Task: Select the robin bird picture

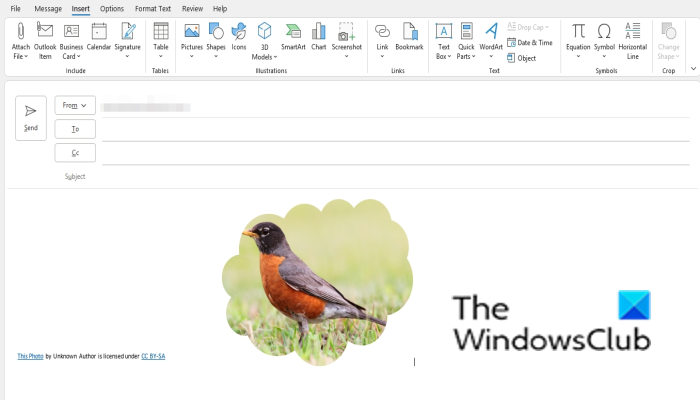Action: point(317,282)
